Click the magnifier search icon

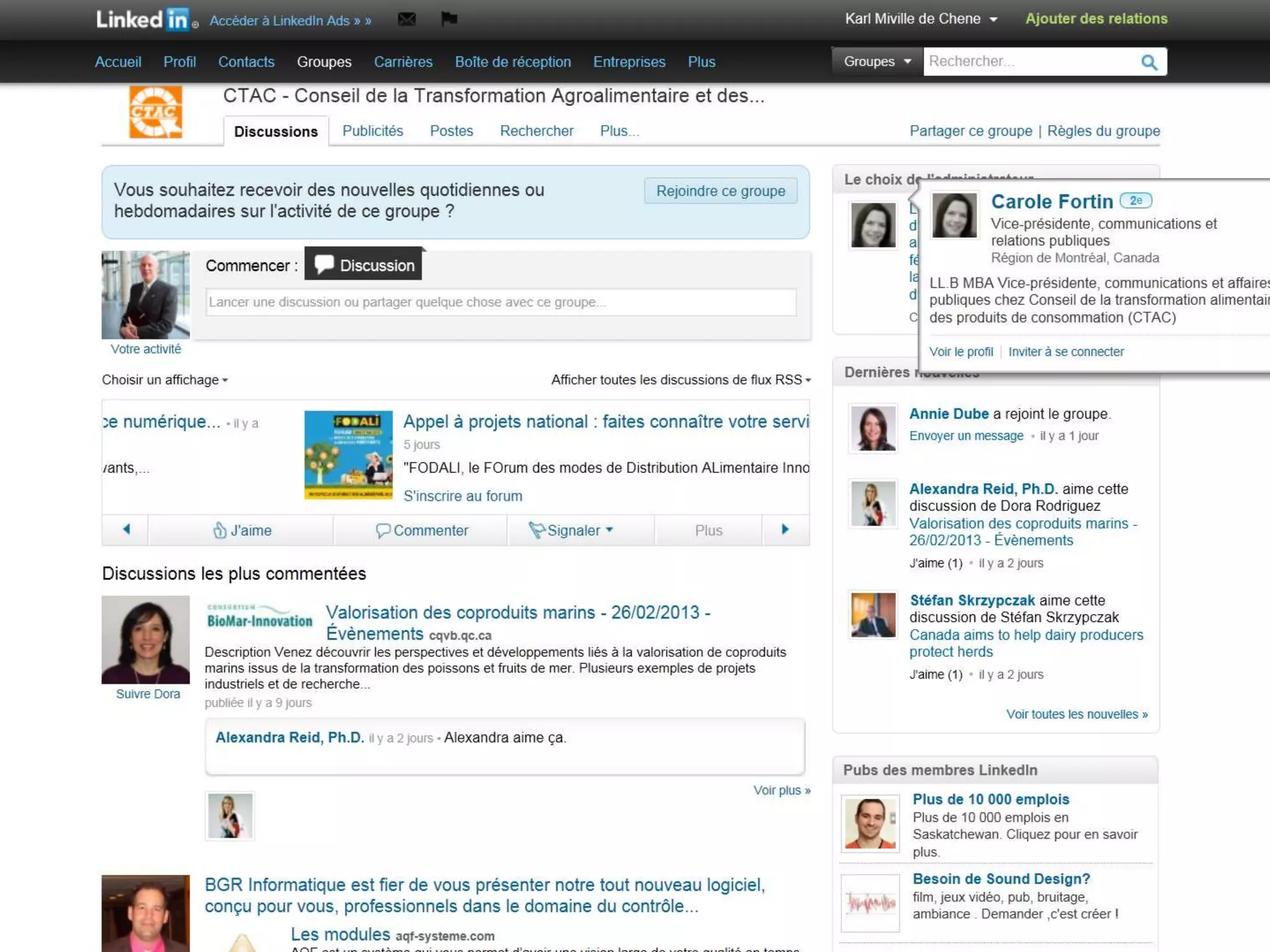click(1149, 62)
